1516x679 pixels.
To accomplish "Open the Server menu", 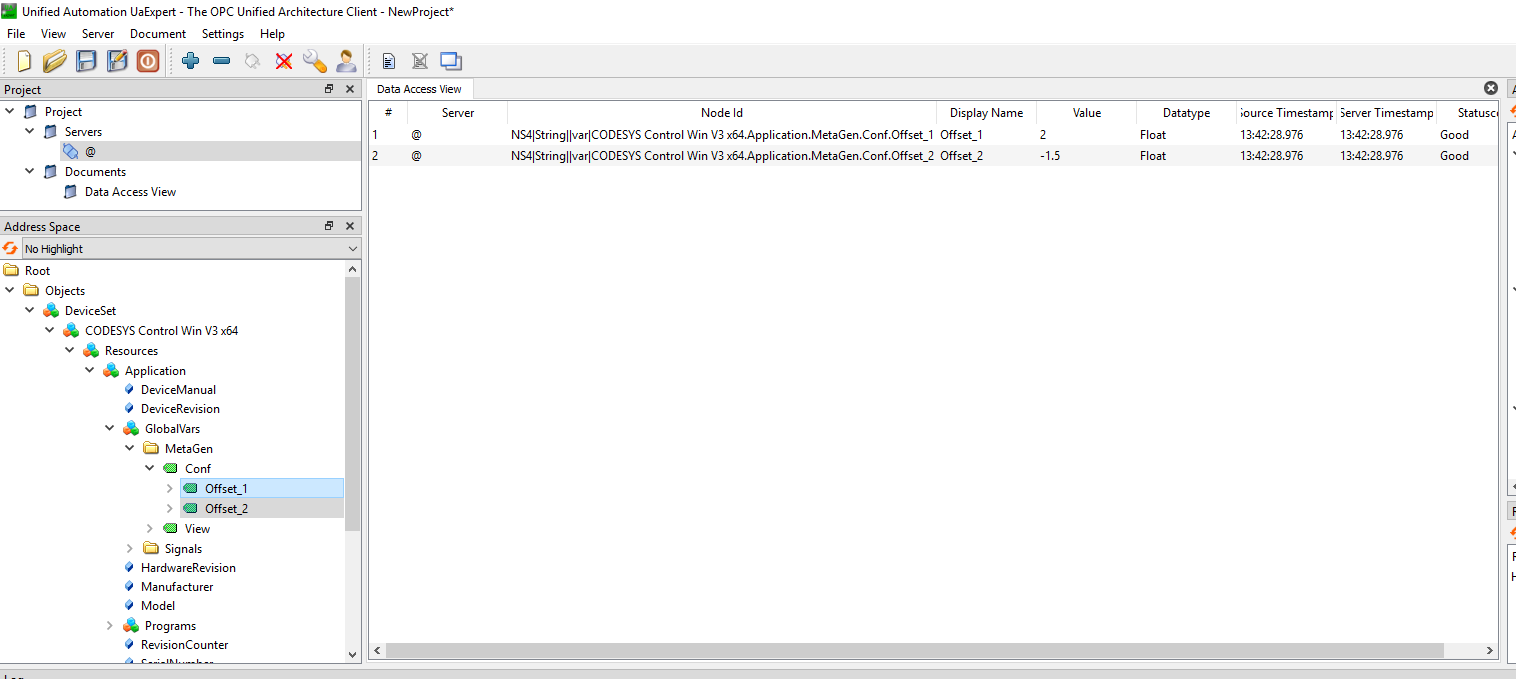I will click(98, 33).
